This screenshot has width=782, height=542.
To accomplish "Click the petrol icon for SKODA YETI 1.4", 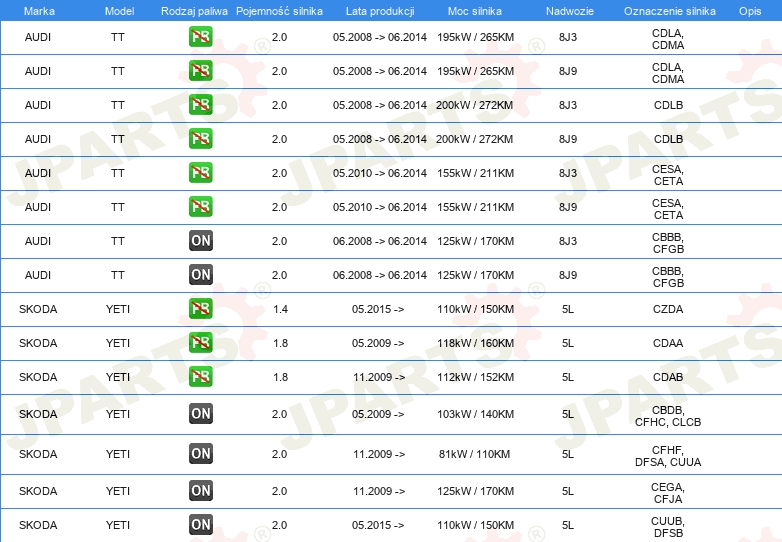I will (x=200, y=308).
